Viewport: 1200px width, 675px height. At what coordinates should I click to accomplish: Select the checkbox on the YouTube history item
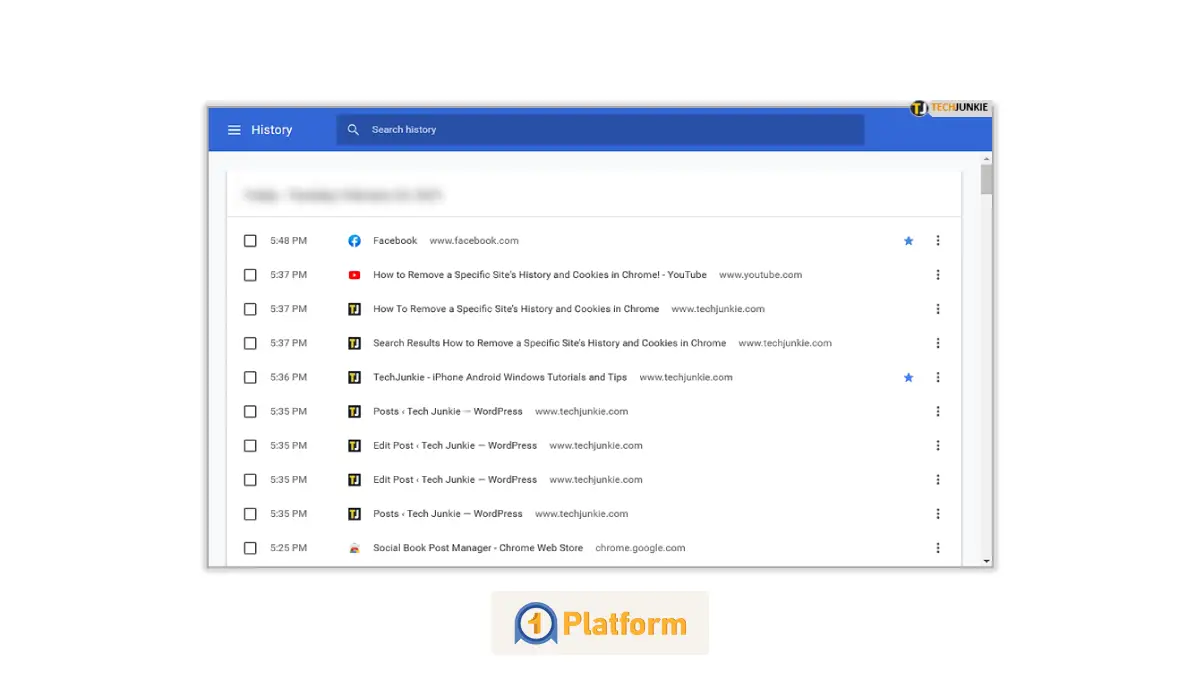[250, 274]
